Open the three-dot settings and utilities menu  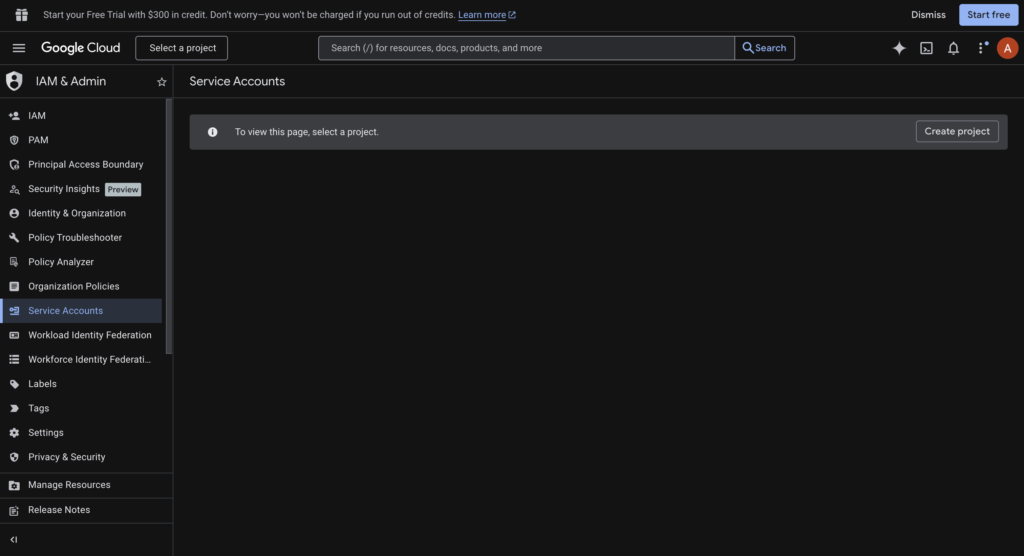(981, 48)
